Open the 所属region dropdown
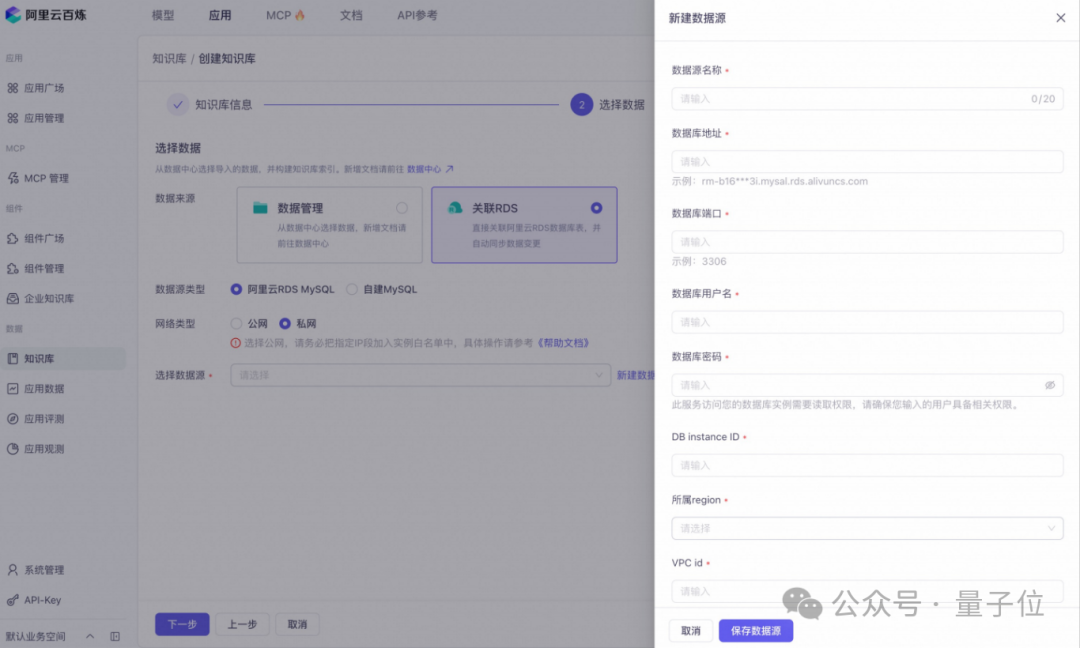 click(x=867, y=528)
